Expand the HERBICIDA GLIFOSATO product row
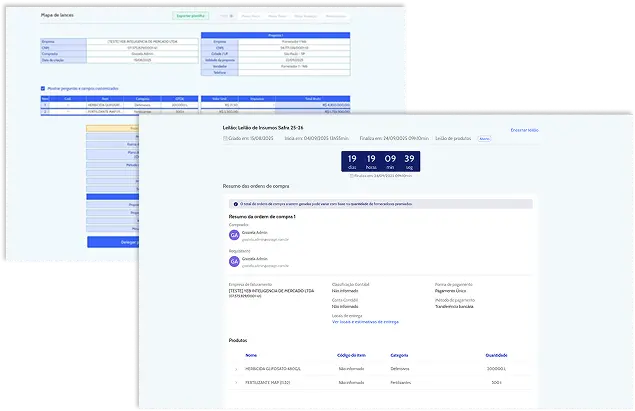 (x=236, y=368)
